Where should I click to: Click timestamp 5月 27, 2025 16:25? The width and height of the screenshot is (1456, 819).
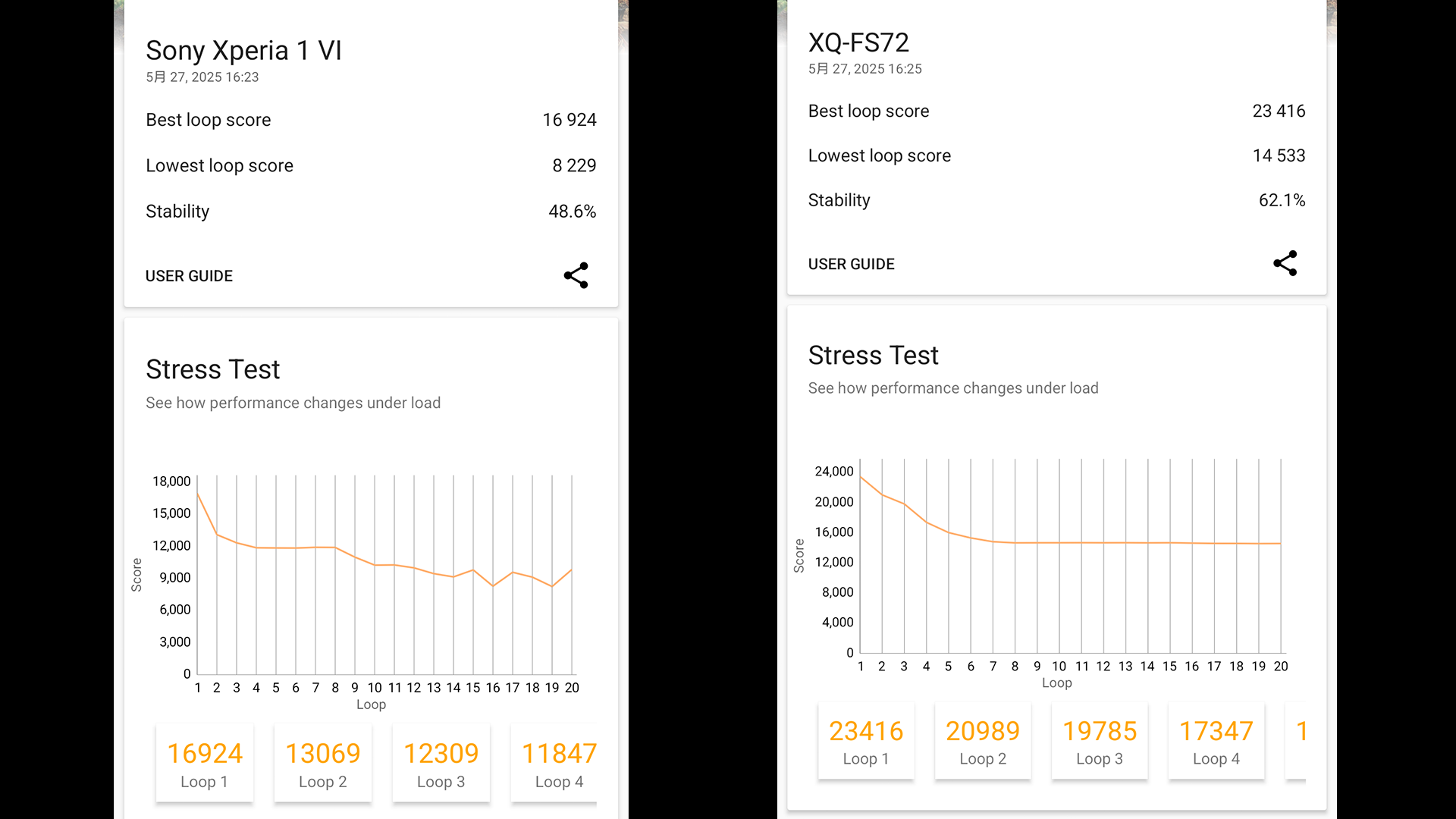coord(864,68)
